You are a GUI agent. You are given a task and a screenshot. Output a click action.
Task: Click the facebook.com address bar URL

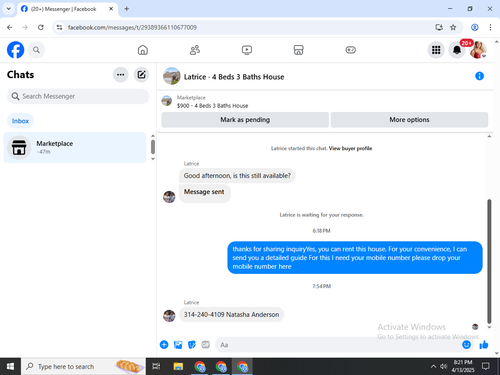(132, 27)
